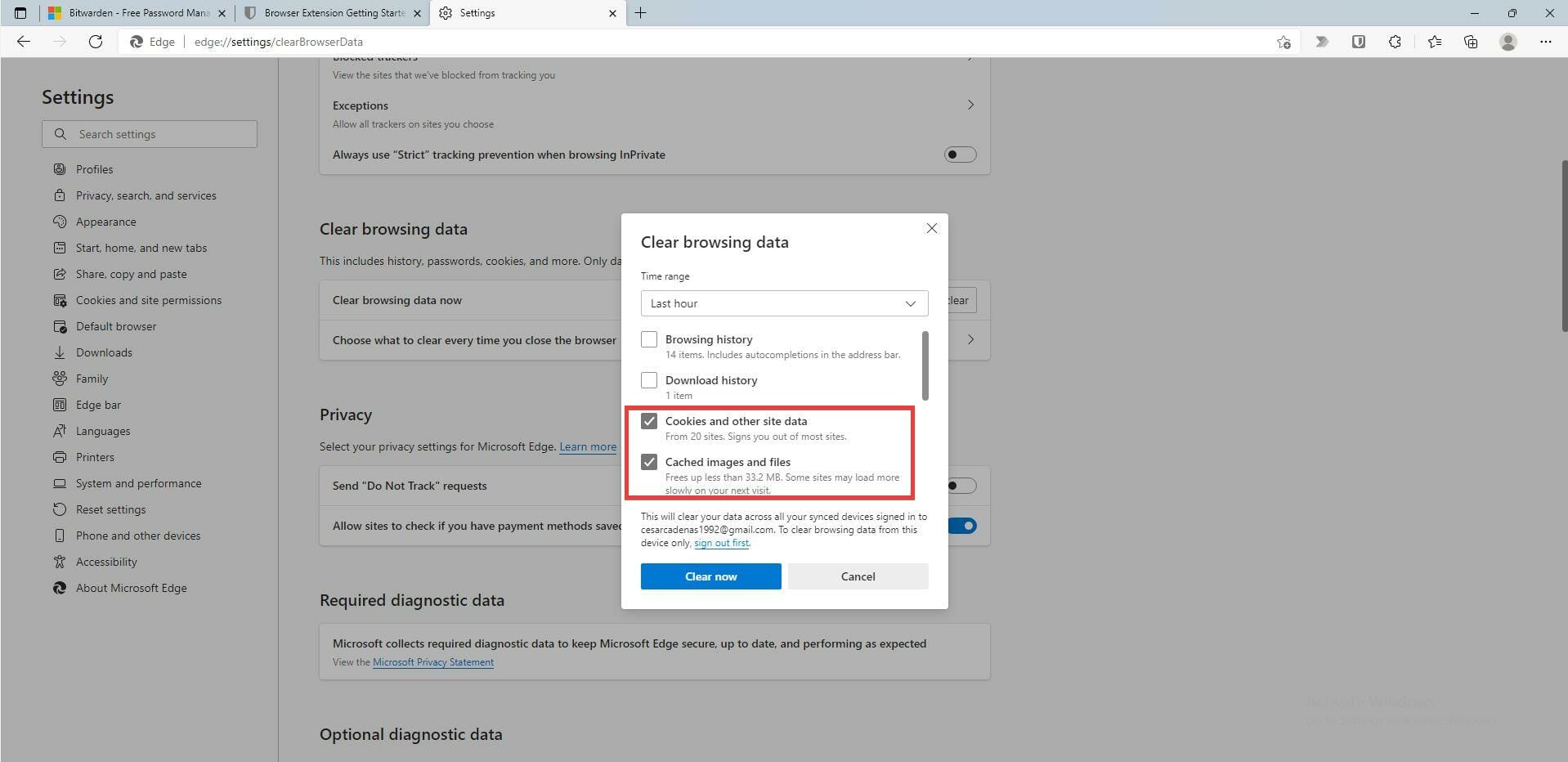The height and width of the screenshot is (762, 1568).
Task: Toggle Always use Strict tracking prevention InPrivate
Action: click(x=960, y=155)
